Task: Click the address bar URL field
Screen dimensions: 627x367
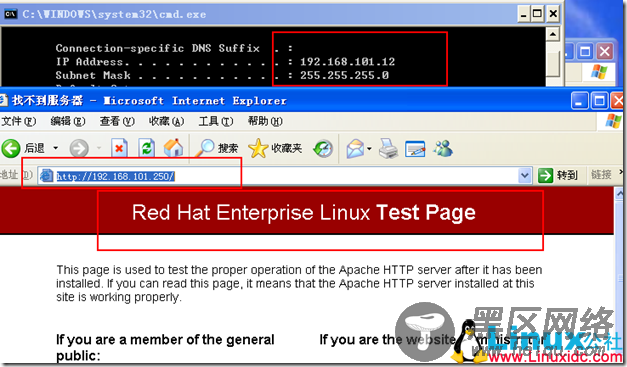Action: pos(286,176)
